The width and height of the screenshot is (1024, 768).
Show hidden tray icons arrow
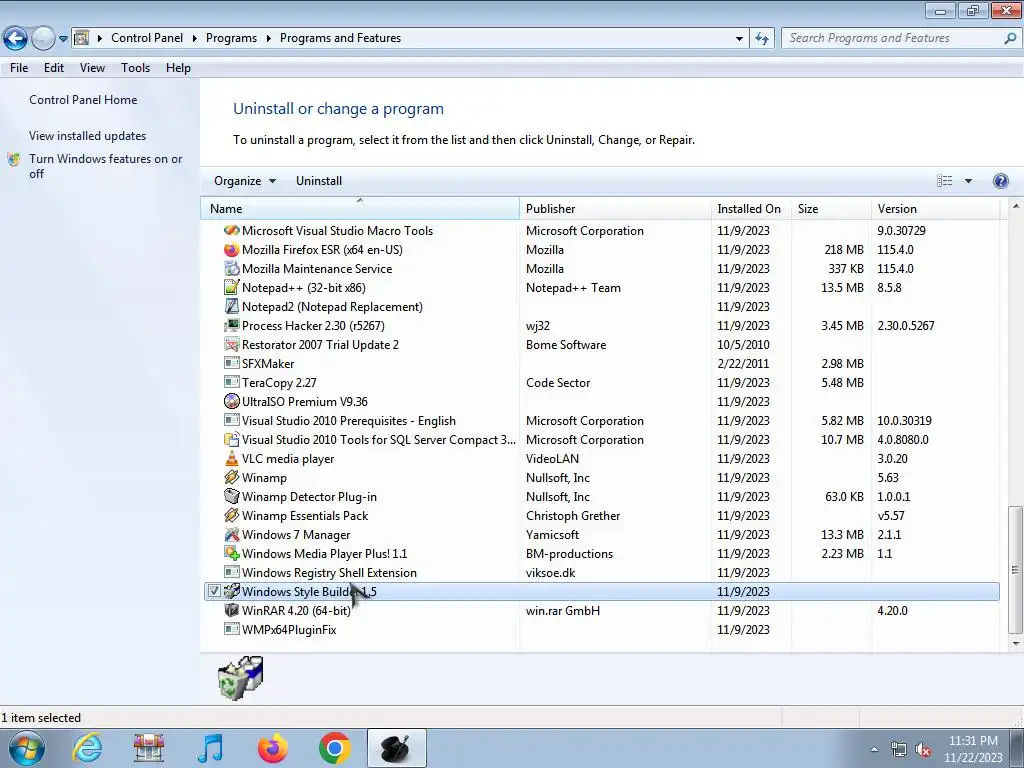tap(874, 750)
